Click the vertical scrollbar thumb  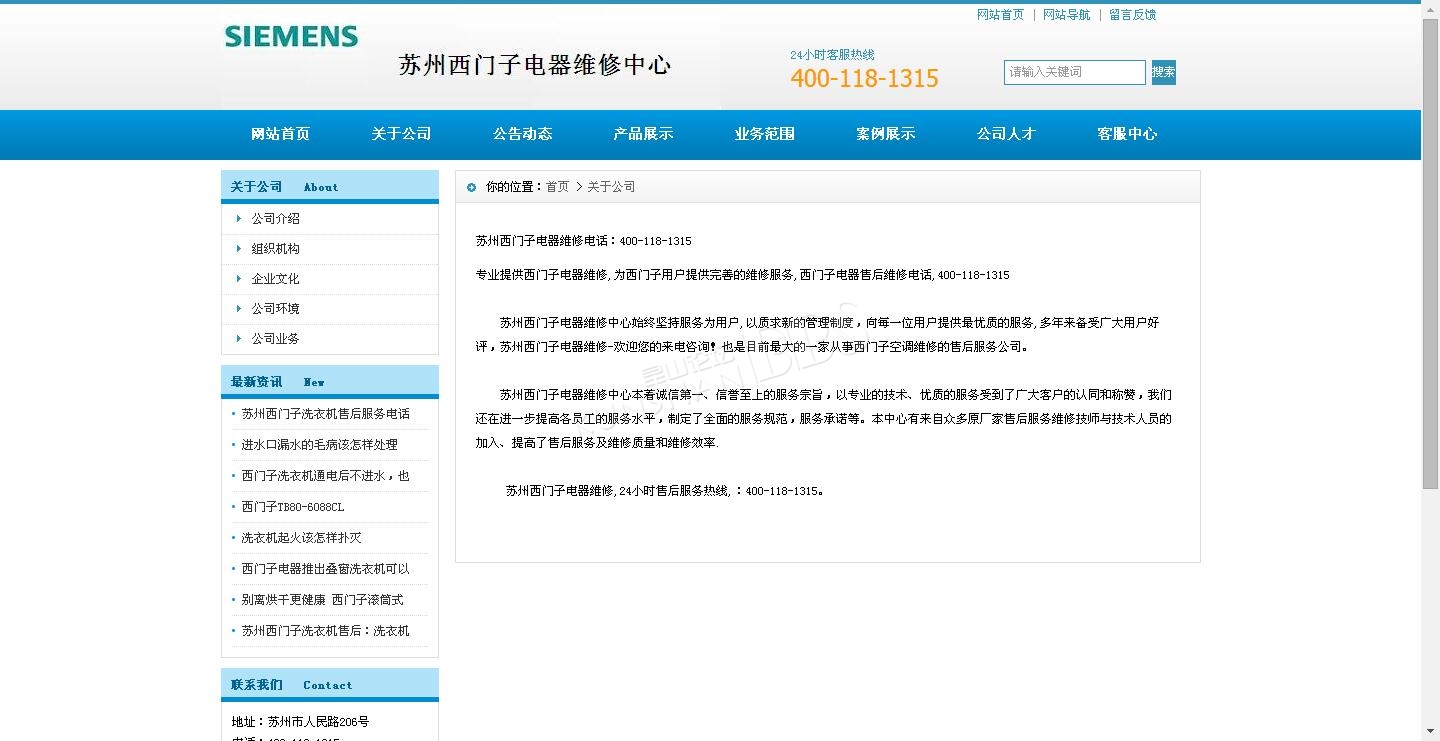1431,253
